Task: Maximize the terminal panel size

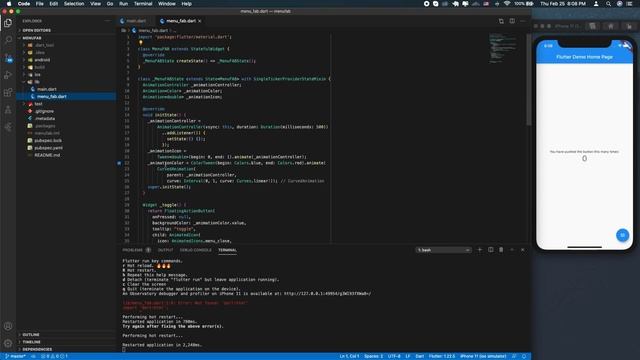Action: pyautogui.click(x=512, y=250)
